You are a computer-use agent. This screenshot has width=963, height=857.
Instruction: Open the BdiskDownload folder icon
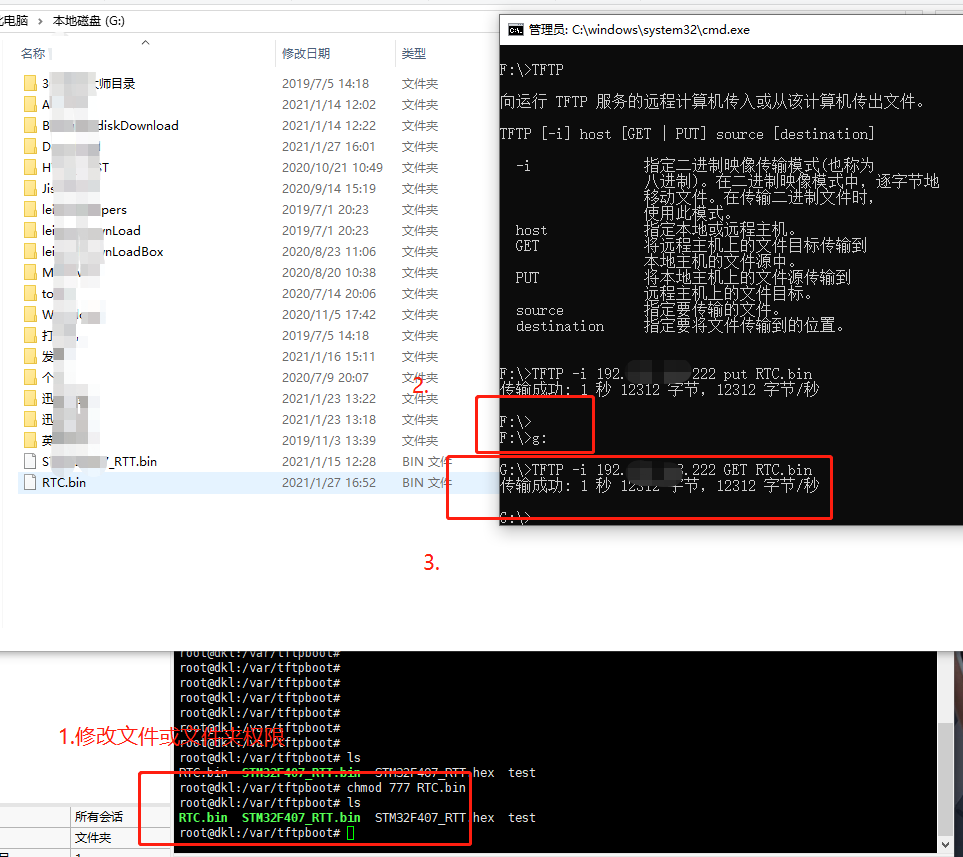(x=32, y=125)
